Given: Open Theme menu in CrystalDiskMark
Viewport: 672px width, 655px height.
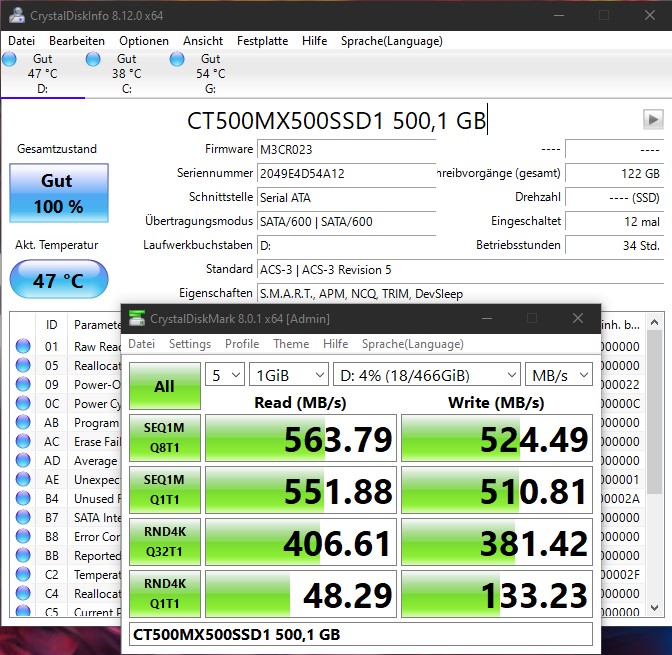Looking at the screenshot, I should pos(291,344).
